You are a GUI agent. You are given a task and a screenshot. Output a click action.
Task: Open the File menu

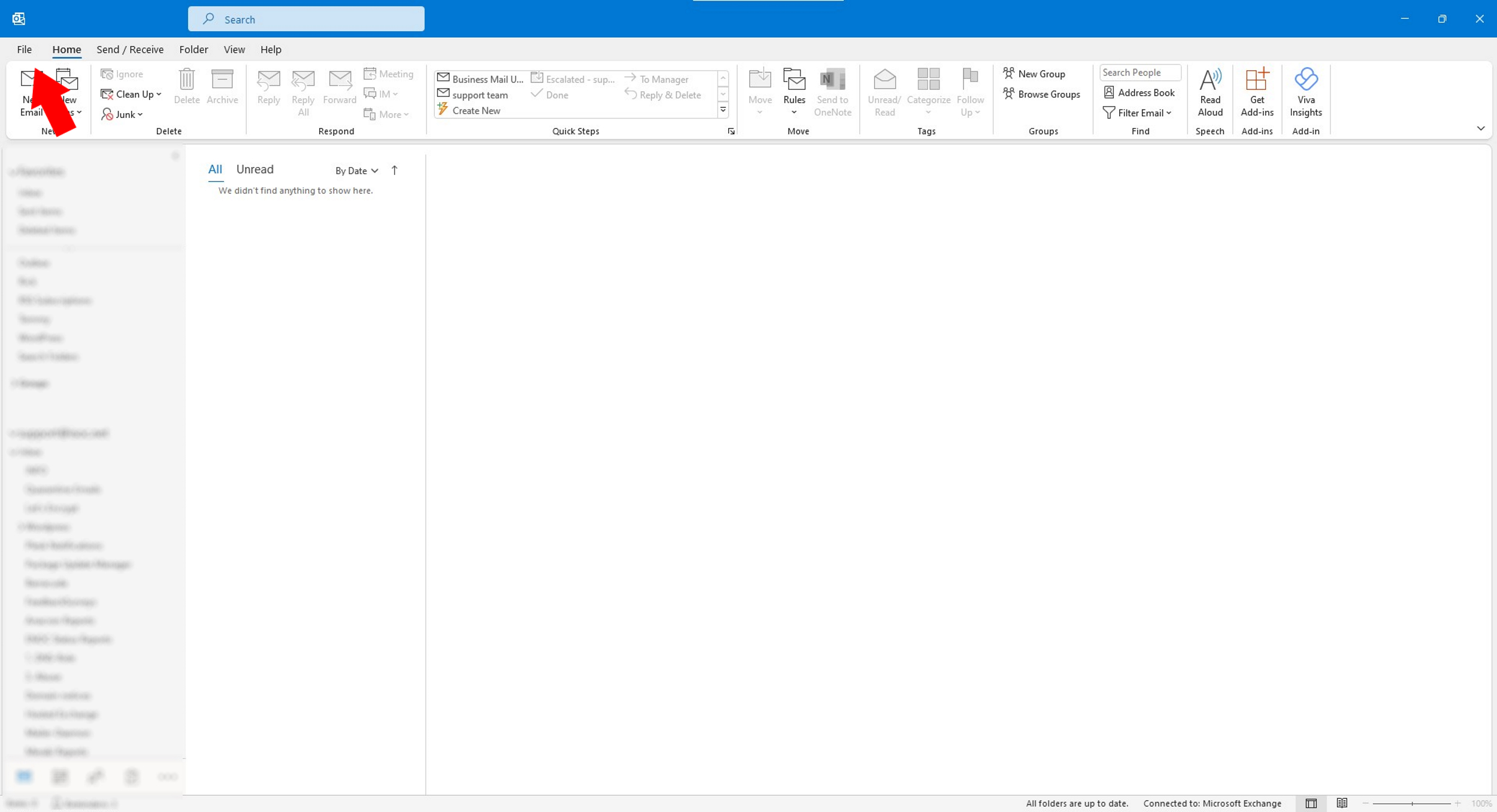coord(24,50)
